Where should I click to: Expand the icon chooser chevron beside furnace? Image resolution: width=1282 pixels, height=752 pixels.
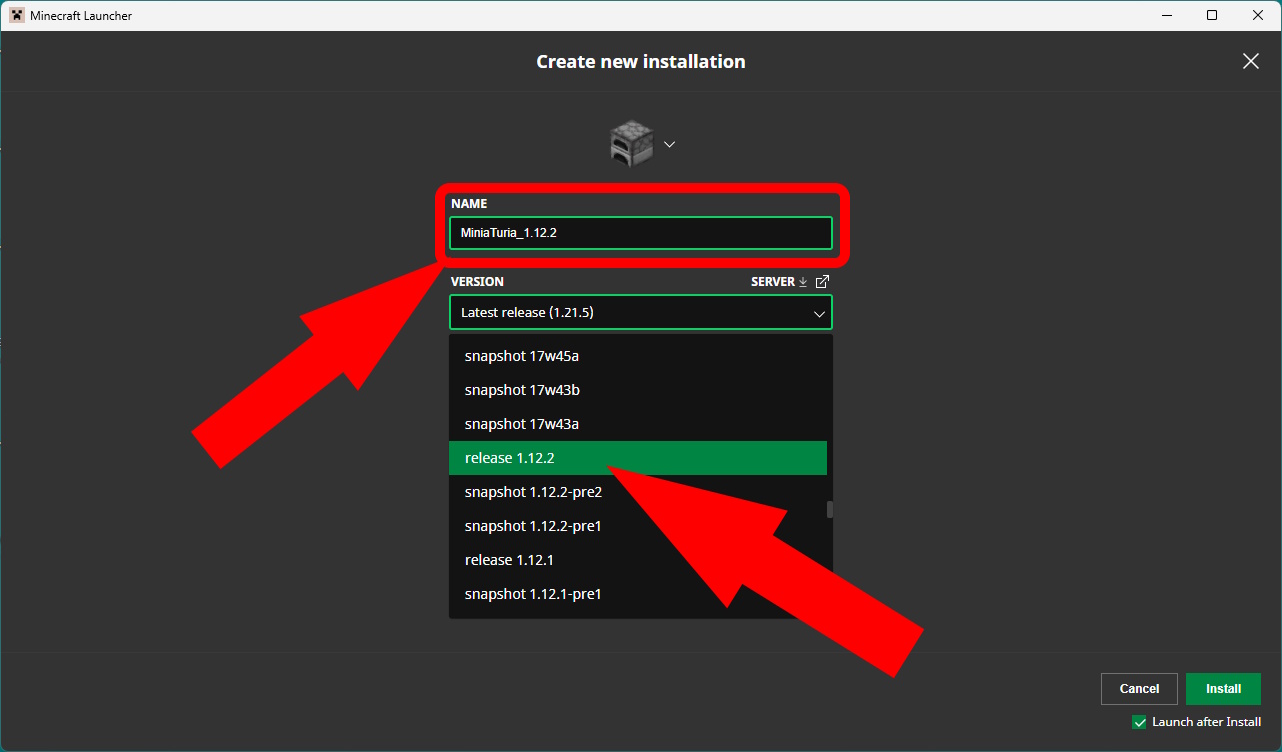coord(670,144)
